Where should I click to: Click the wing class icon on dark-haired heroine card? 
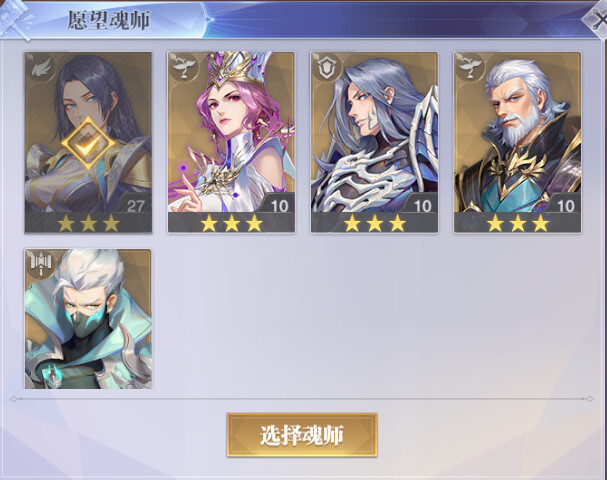point(41,67)
